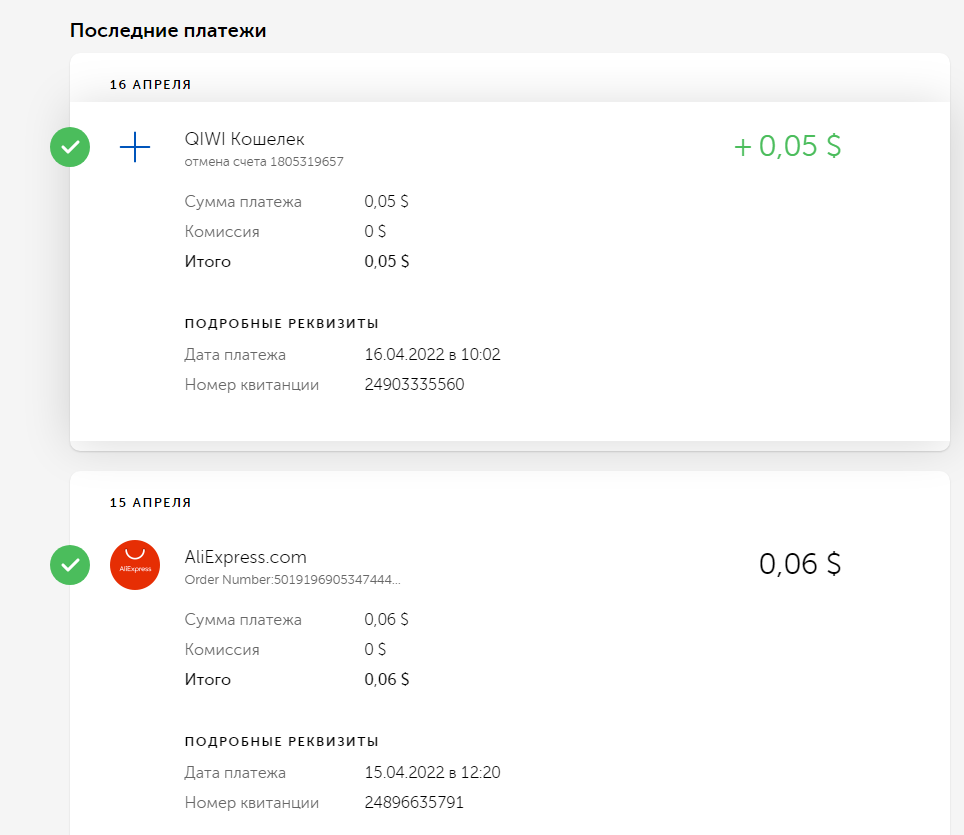Collapse the first ПОДРОБНЫЕ РЕКВИЗИТЫ section
Screen dimensions: 964x835
click(x=282, y=323)
